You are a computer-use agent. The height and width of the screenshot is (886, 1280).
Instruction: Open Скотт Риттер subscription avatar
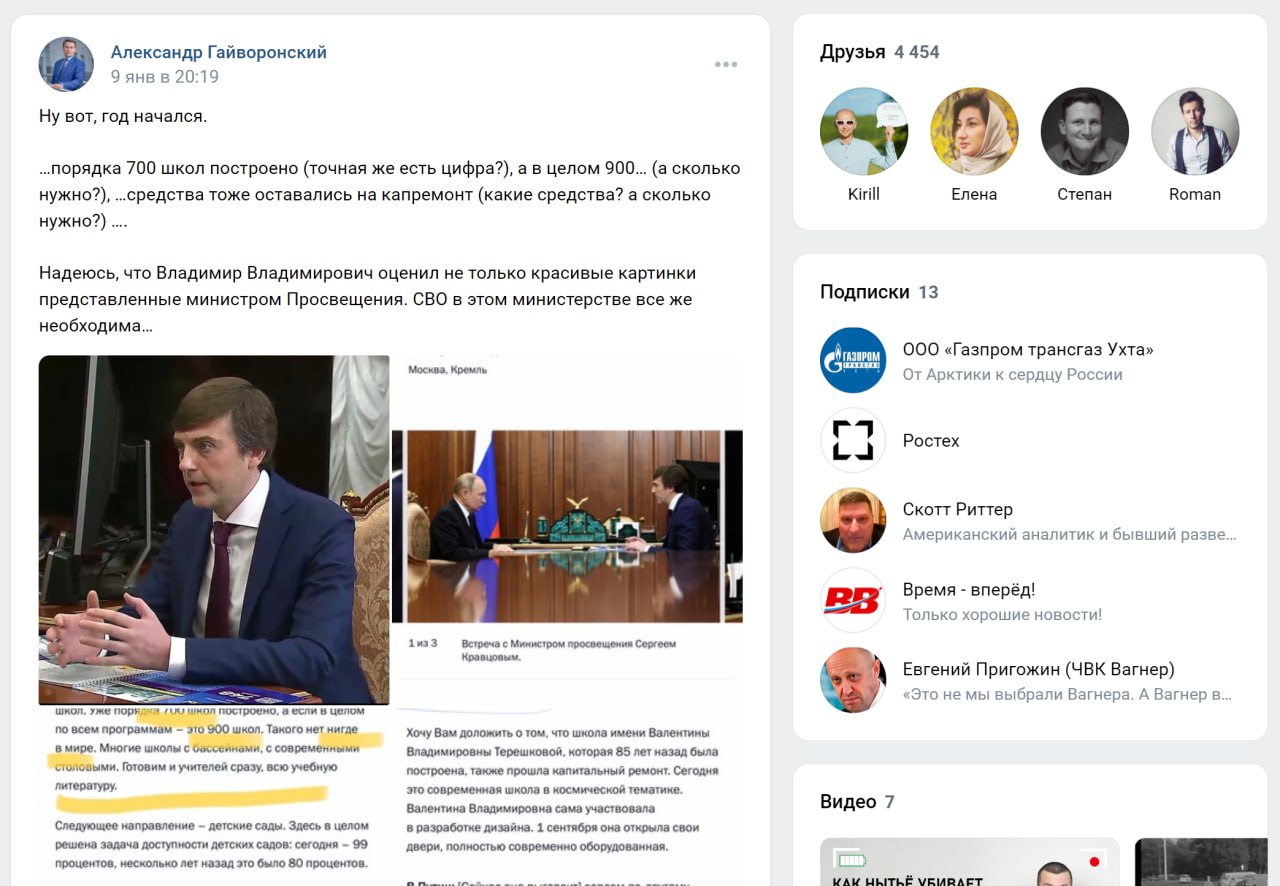[853, 520]
